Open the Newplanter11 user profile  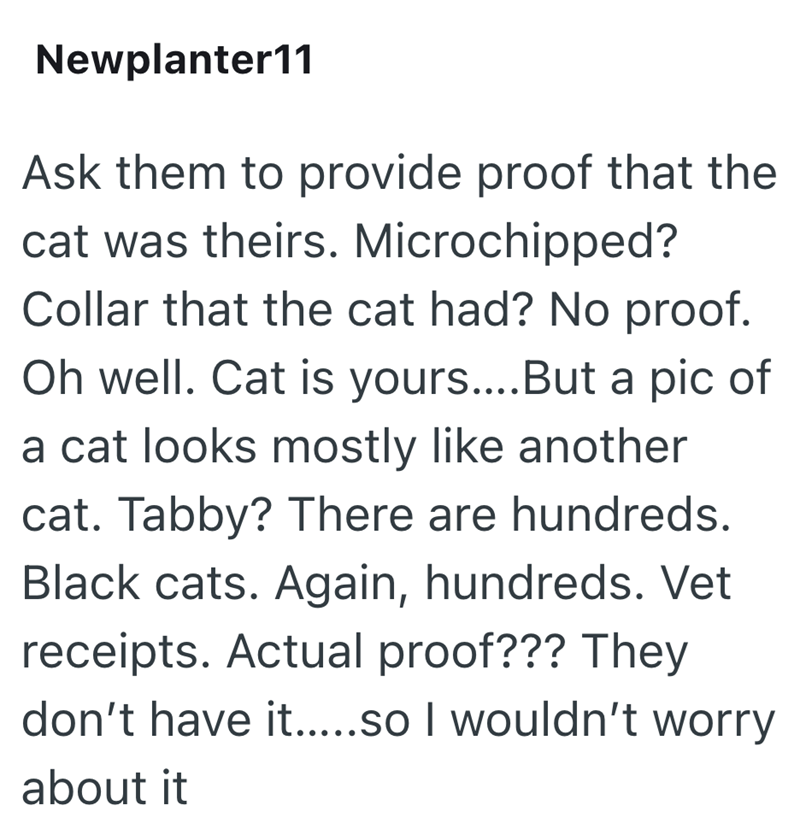point(173,62)
